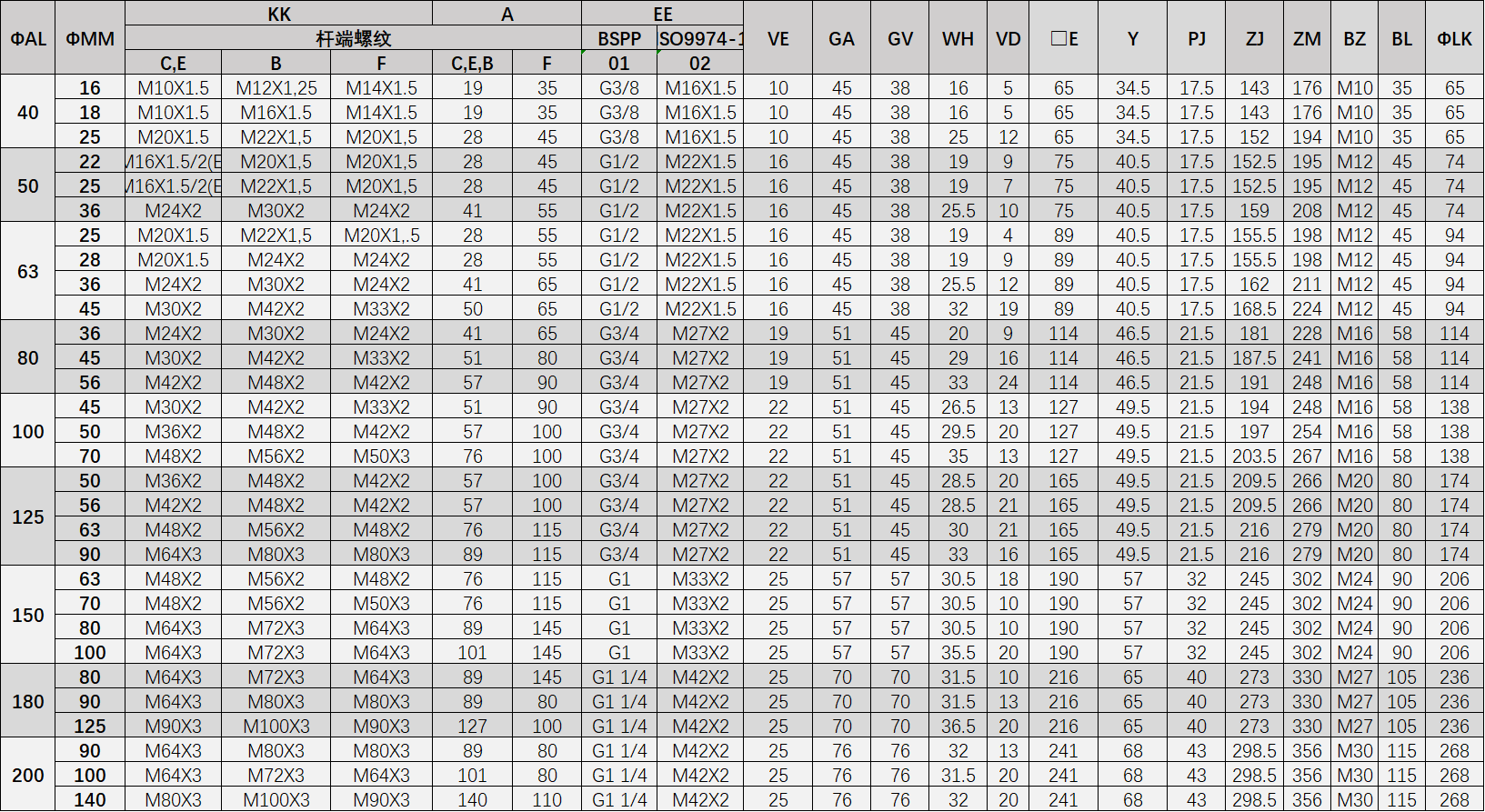Screen dimensions: 1485x812
Task: Click the □E column header
Action: (x=1064, y=38)
